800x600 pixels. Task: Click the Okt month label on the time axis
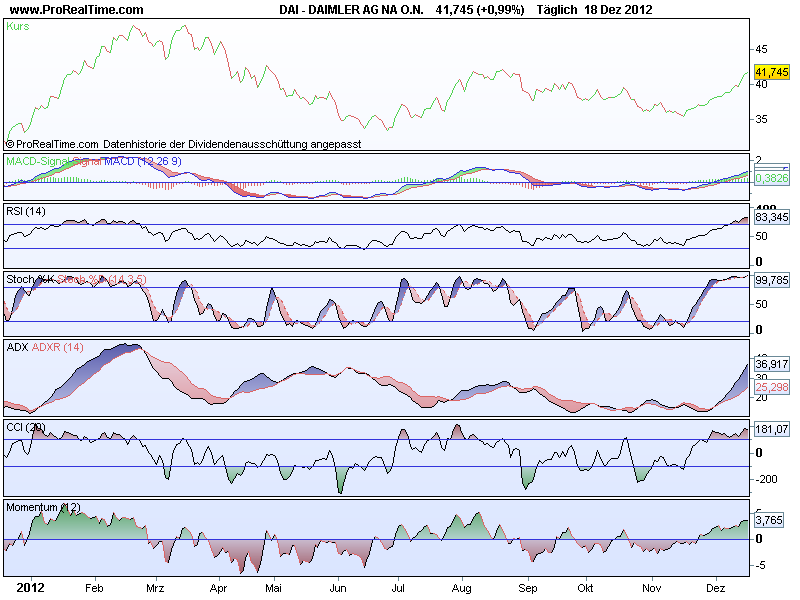(585, 588)
